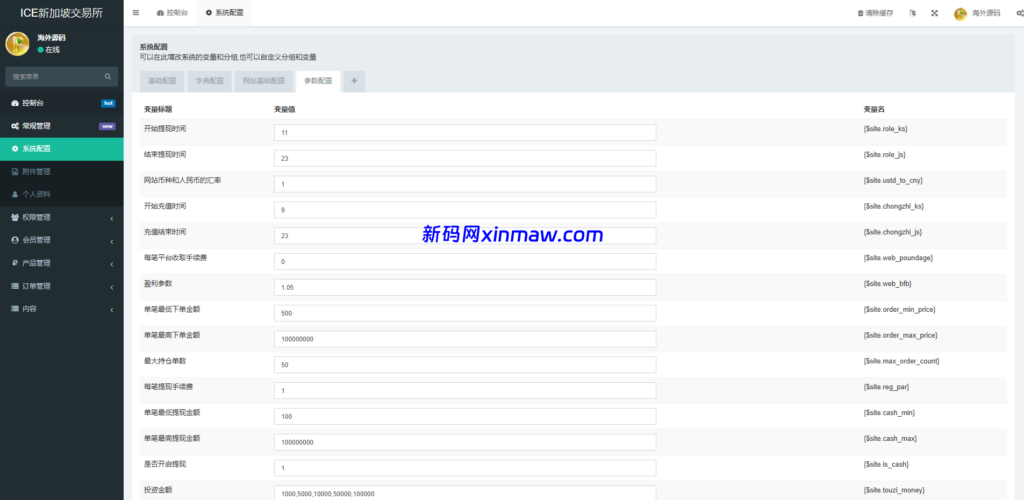Click the search magnifier icon in sidebar

pyautogui.click(x=108, y=76)
